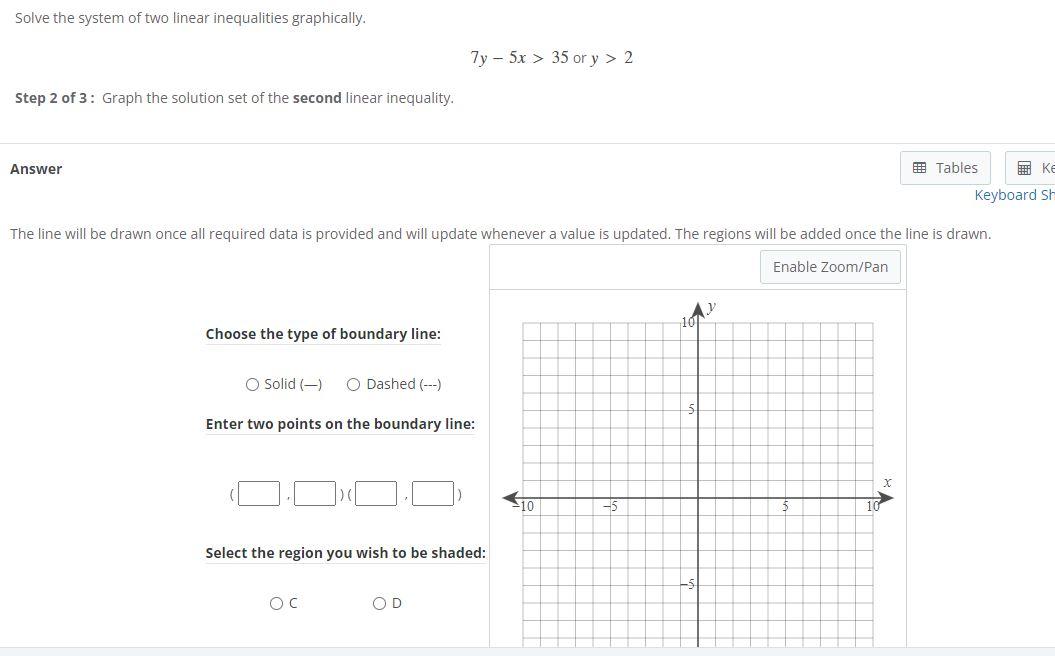Click the first point's x-coordinate input box
Image resolution: width=1055 pixels, height=656 pixels.
coord(258,492)
